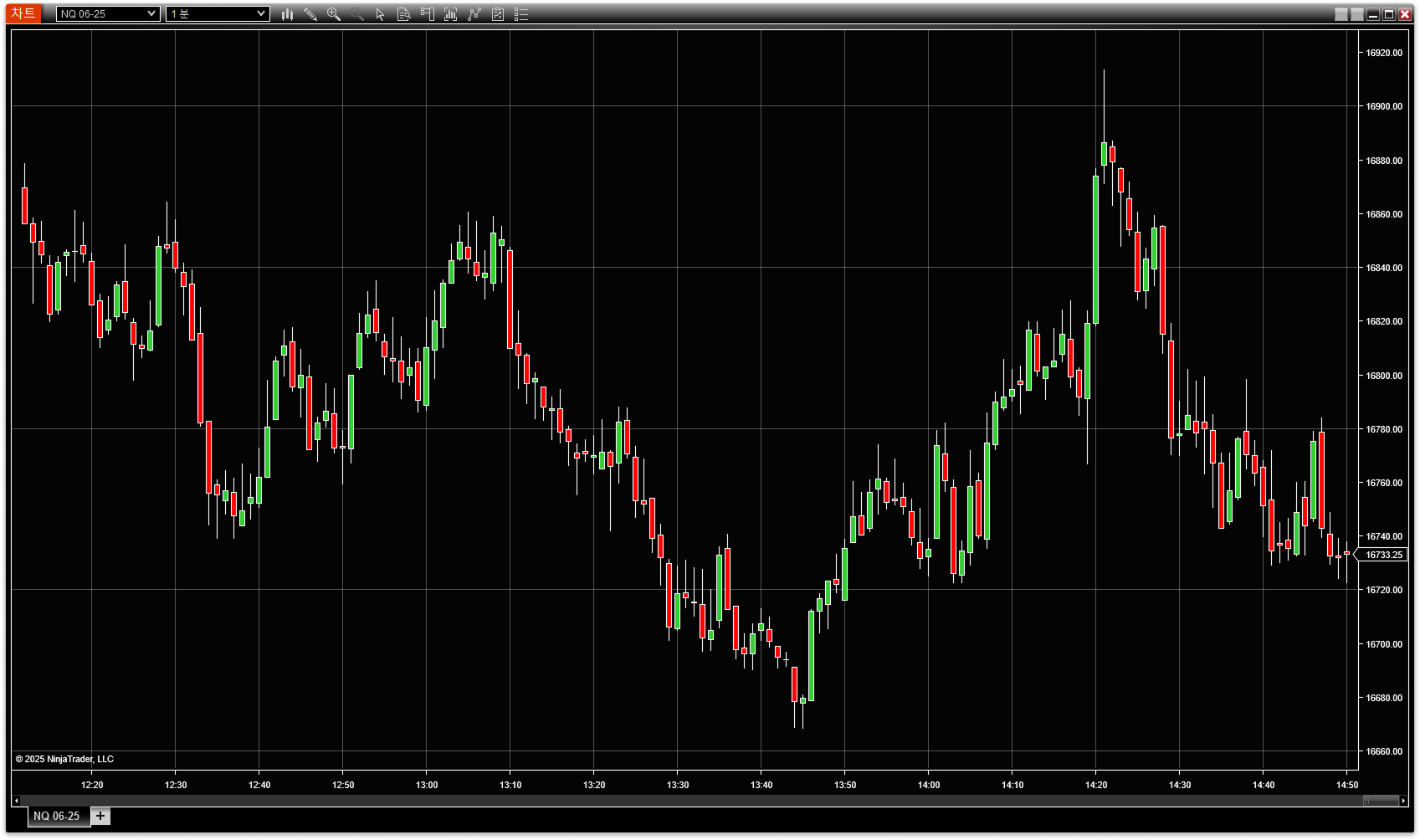Screen dimensions: 1420x840
Task: Expand the NQ 06-25 instrument dropdown
Action: pos(108,14)
